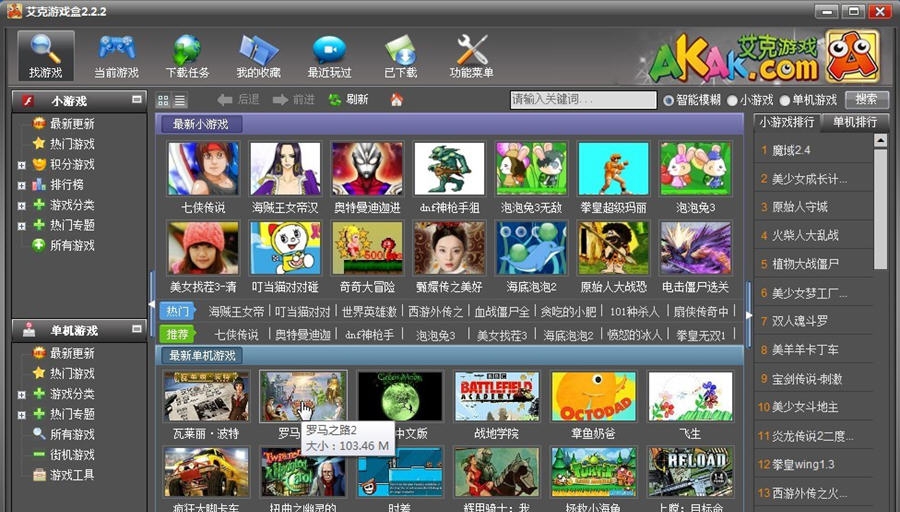Select ranking entry 魔域2.4
Image resolution: width=900 pixels, height=512 pixels.
791,150
